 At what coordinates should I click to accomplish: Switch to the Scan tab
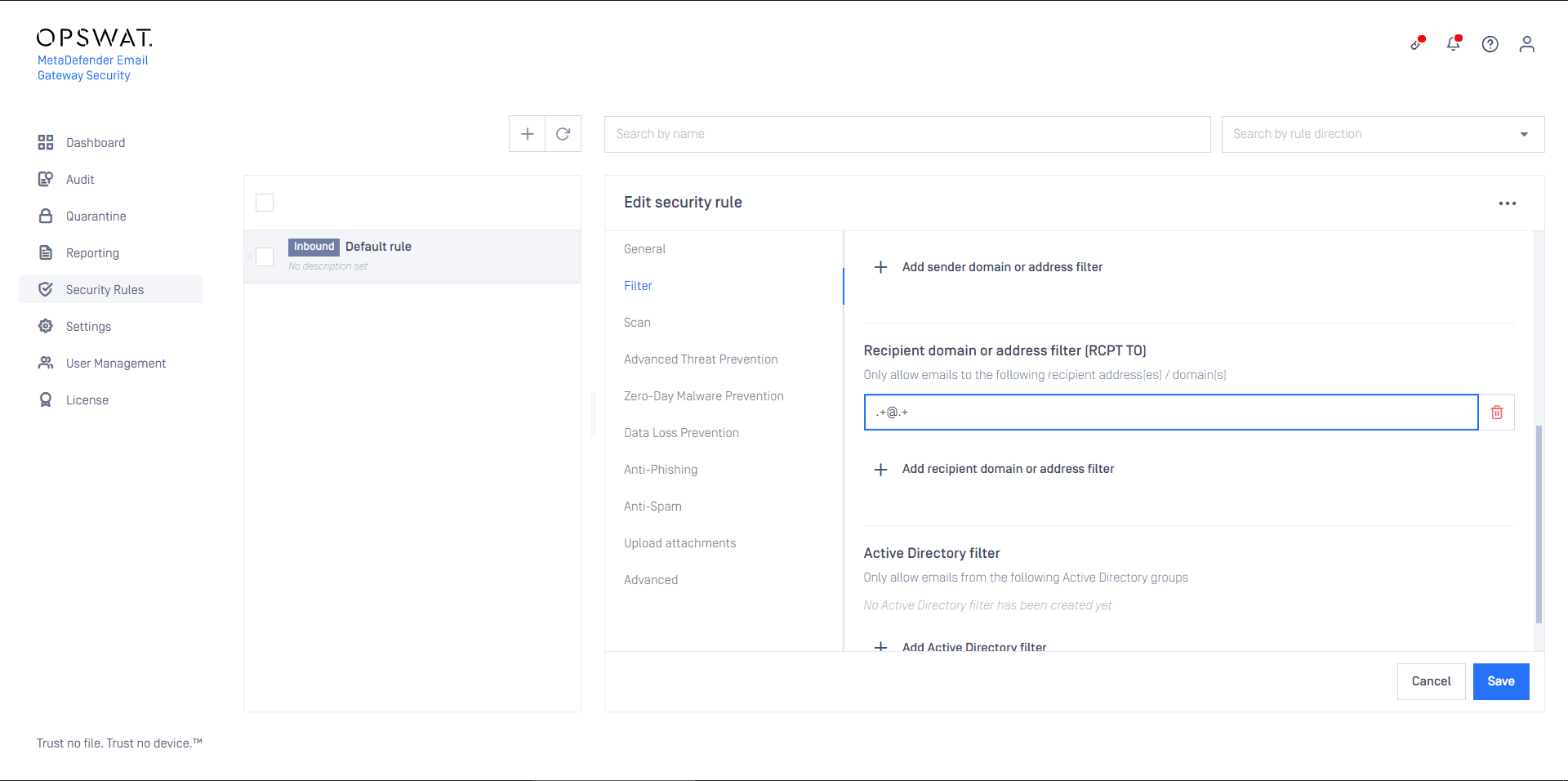(637, 323)
